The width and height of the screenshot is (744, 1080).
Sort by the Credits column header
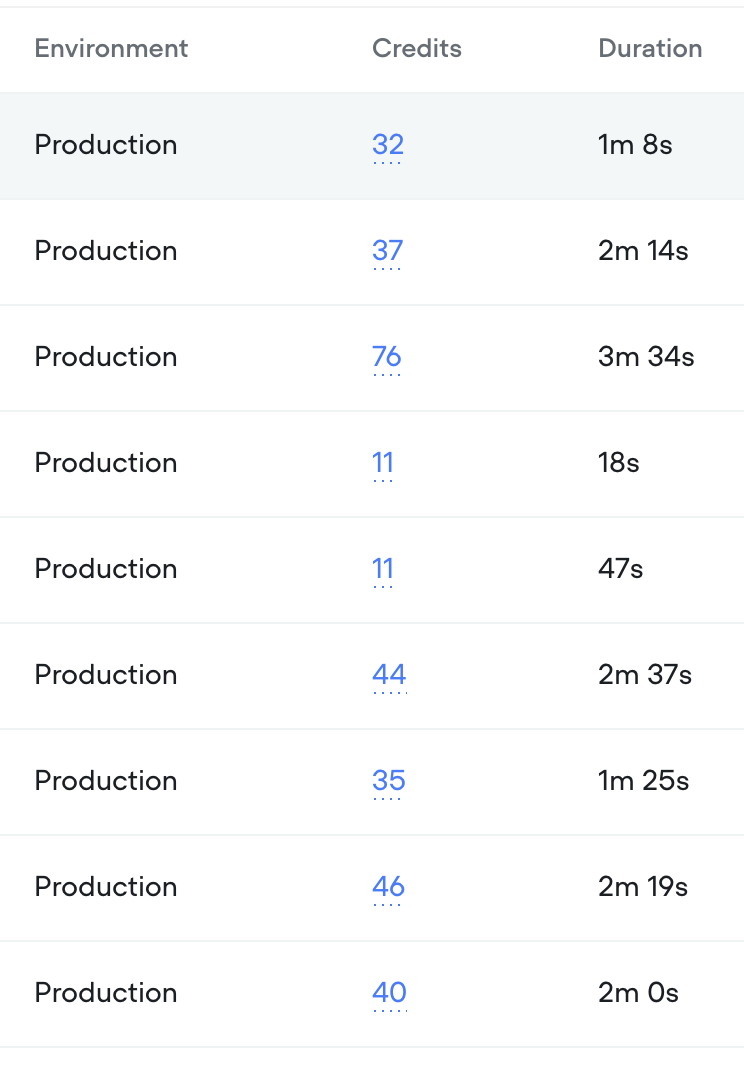click(x=416, y=48)
